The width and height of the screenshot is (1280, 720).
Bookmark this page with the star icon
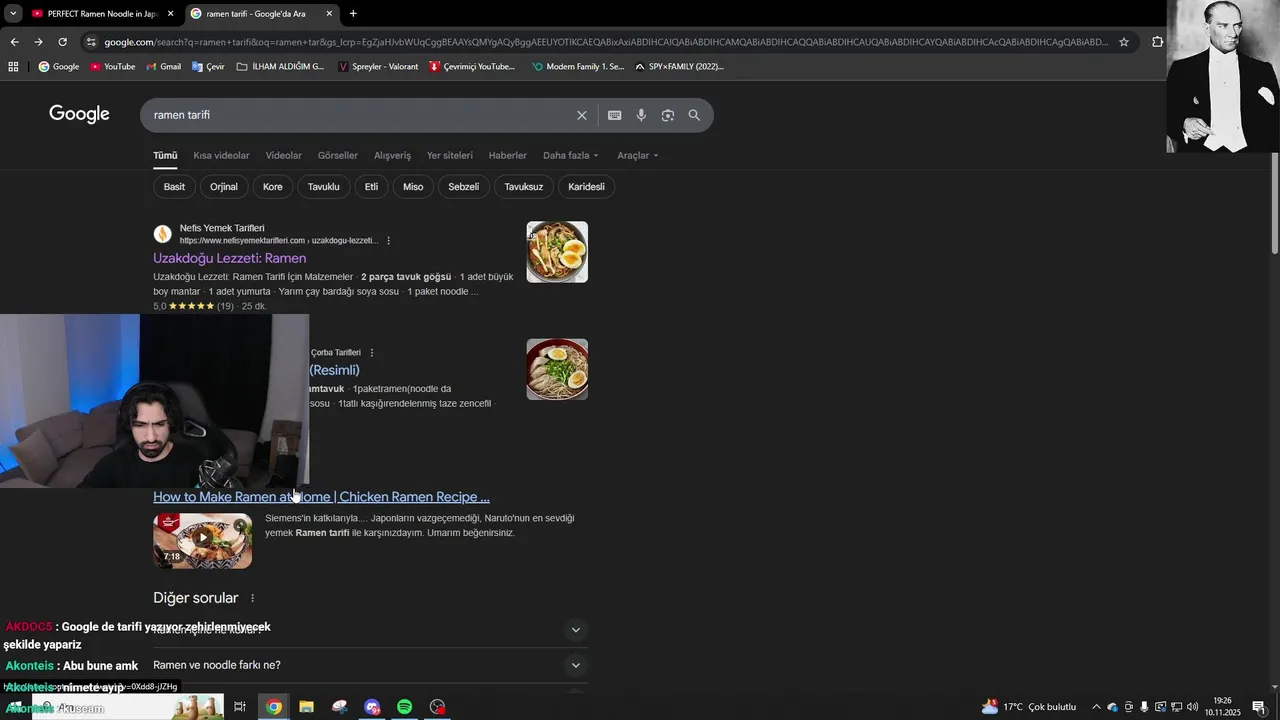pyautogui.click(x=1124, y=42)
